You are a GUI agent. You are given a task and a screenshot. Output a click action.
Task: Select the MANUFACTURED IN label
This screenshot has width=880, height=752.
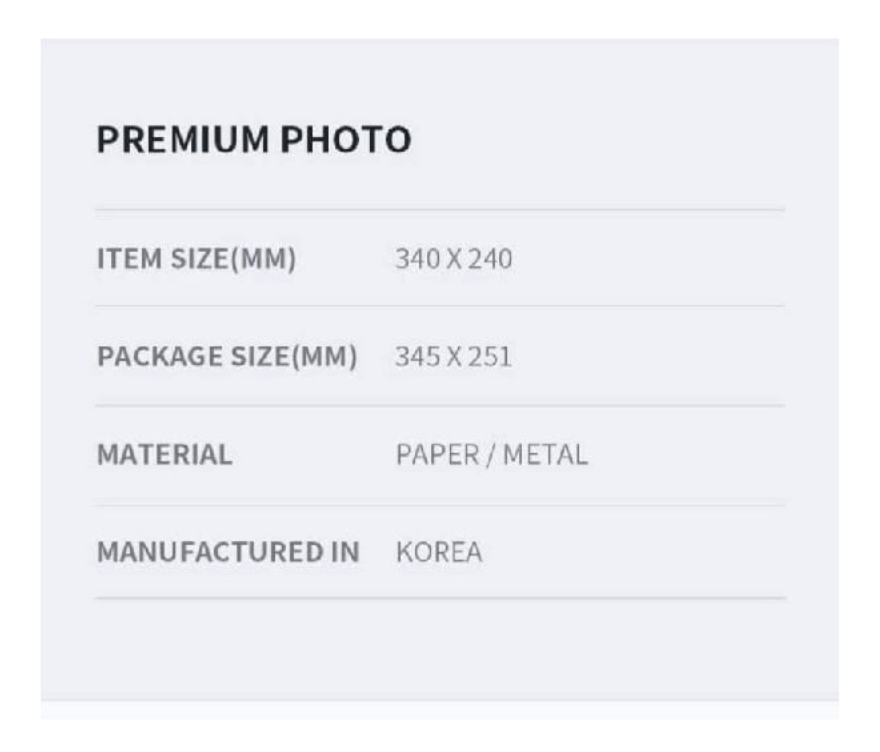(x=228, y=552)
